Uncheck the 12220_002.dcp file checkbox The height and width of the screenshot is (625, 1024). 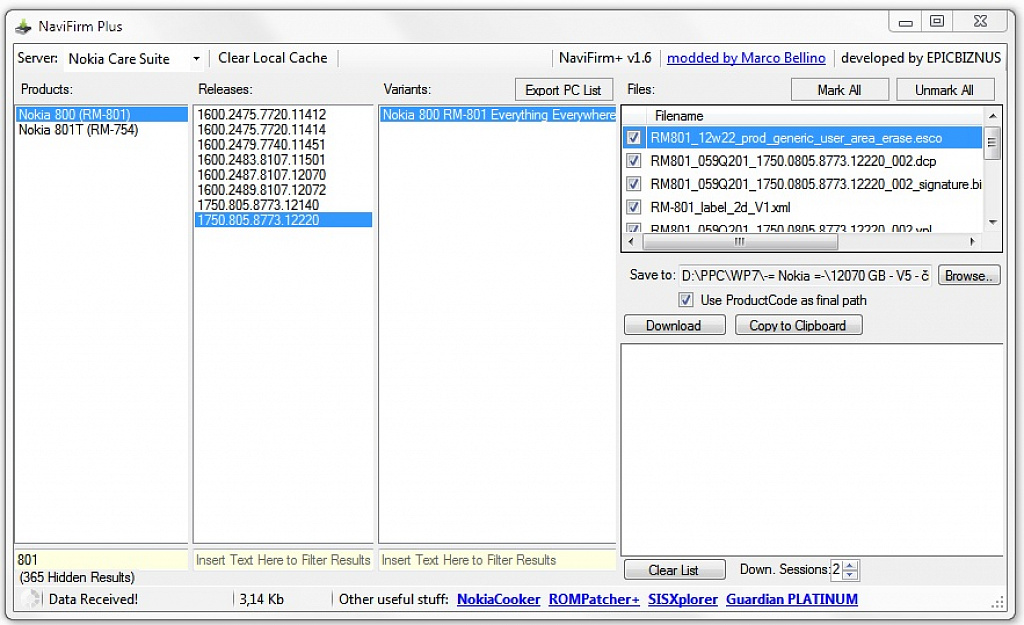(633, 161)
